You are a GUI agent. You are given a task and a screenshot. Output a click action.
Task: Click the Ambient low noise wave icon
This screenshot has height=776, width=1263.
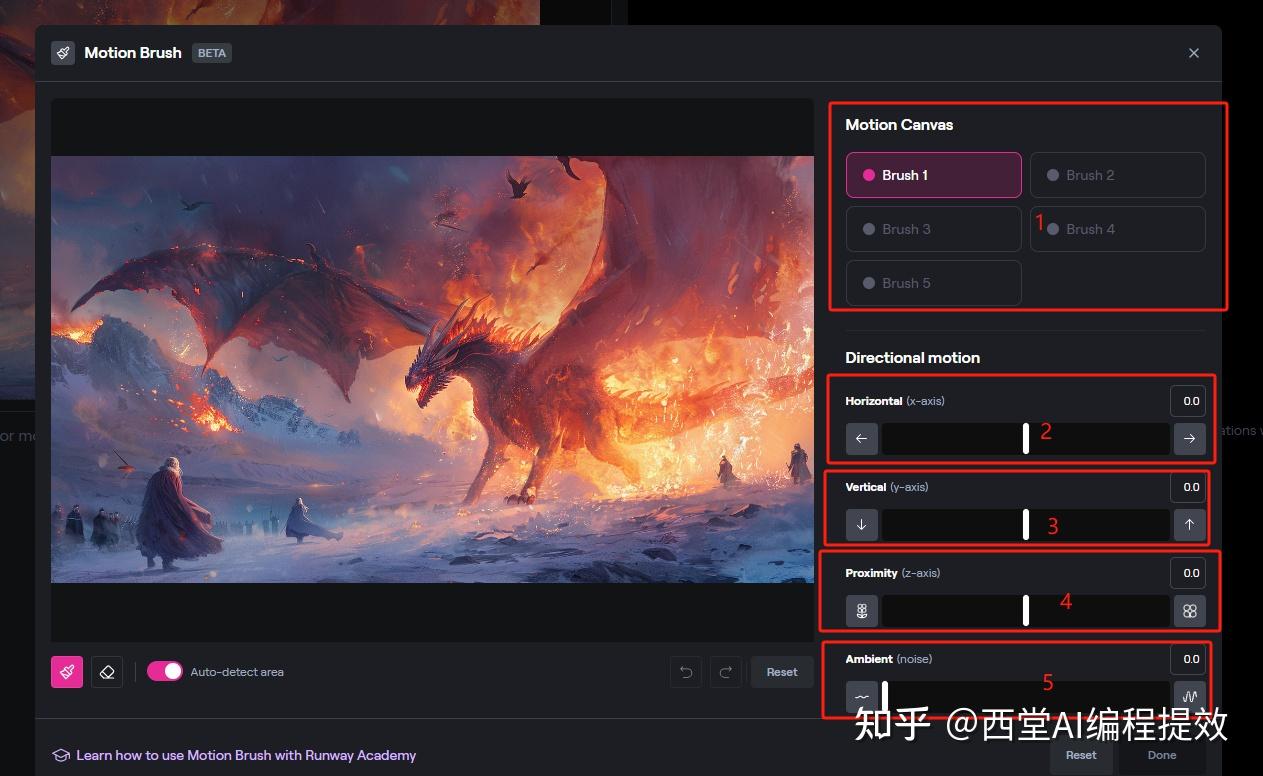[861, 696]
